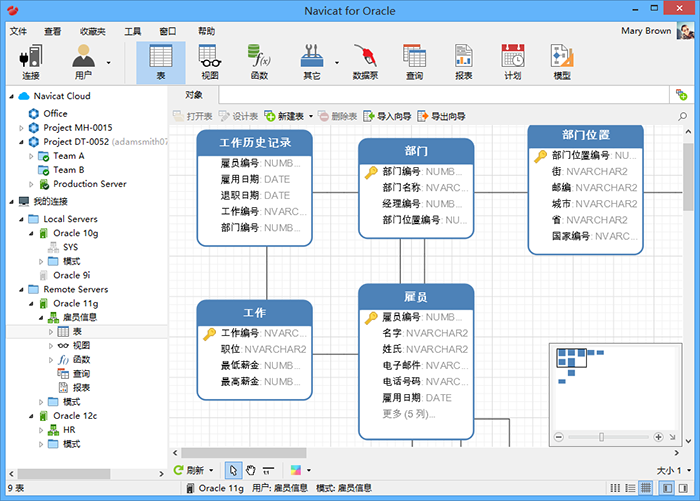Collapse the Oracle 11g connection node
Screen dimensions: 700x501
(x=31, y=304)
